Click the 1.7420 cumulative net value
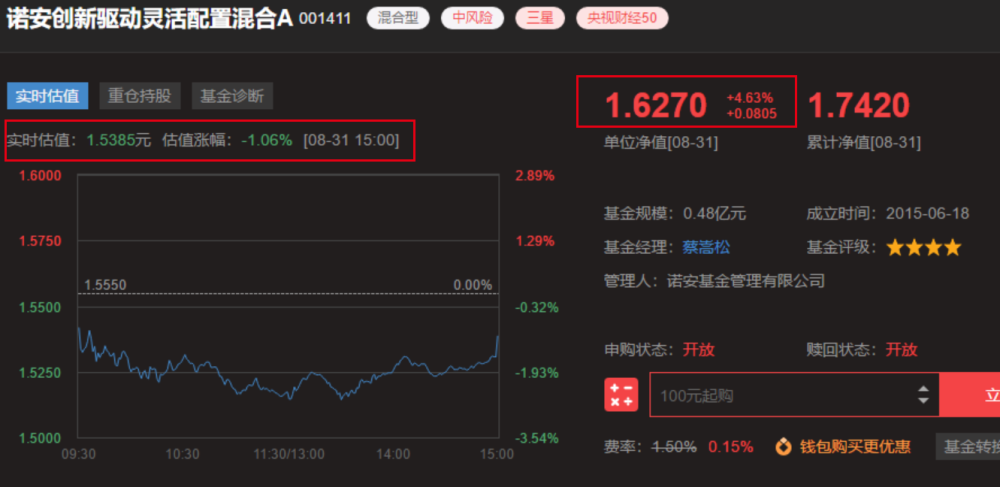This screenshot has width=1000, height=487. coord(858,106)
